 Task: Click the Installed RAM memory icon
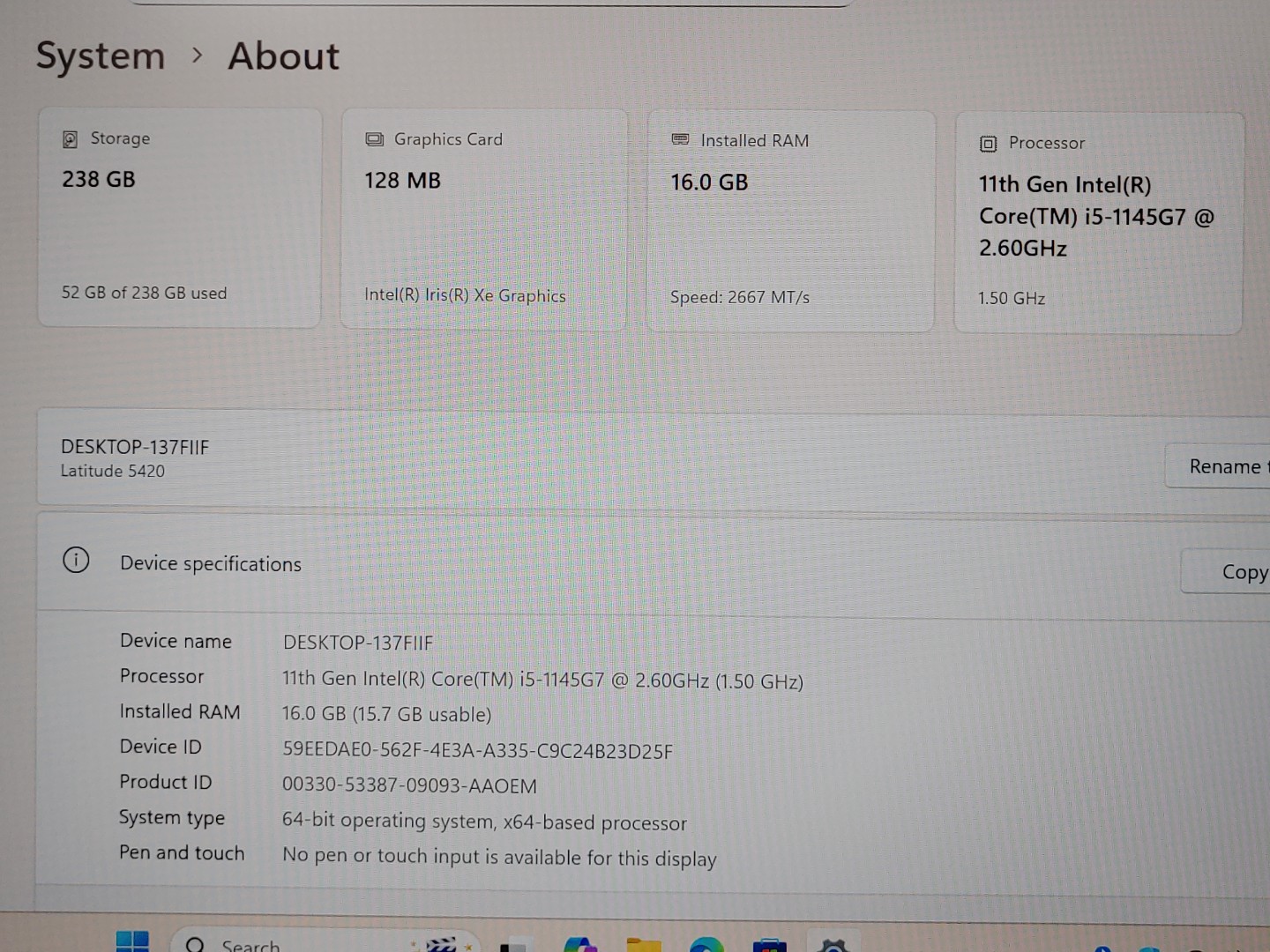point(680,139)
